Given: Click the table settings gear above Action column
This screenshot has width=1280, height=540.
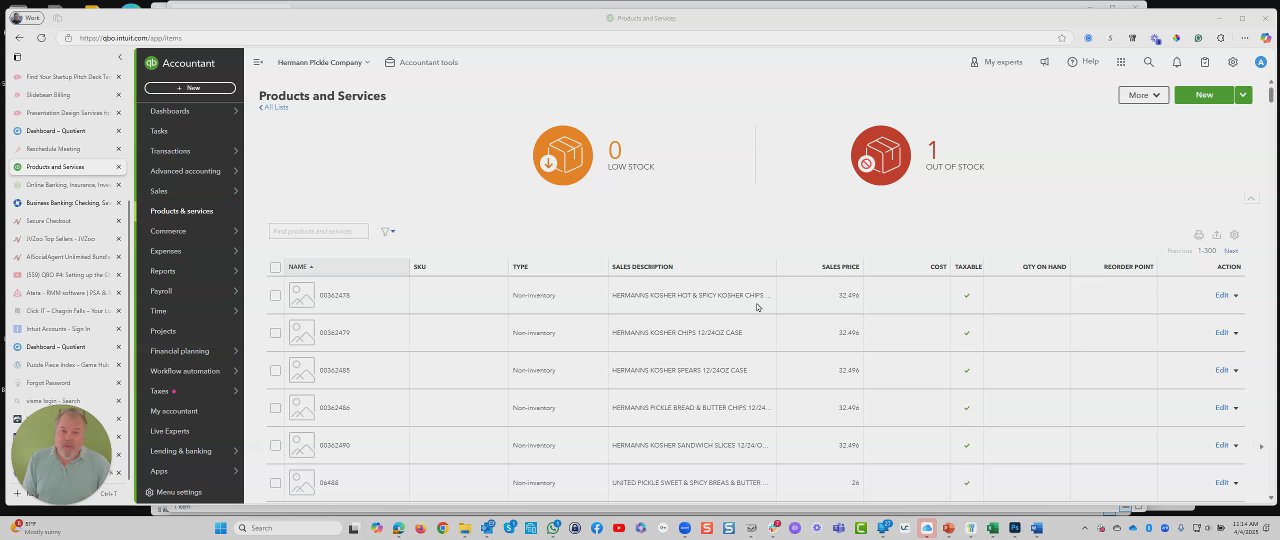Looking at the screenshot, I should click(1234, 235).
